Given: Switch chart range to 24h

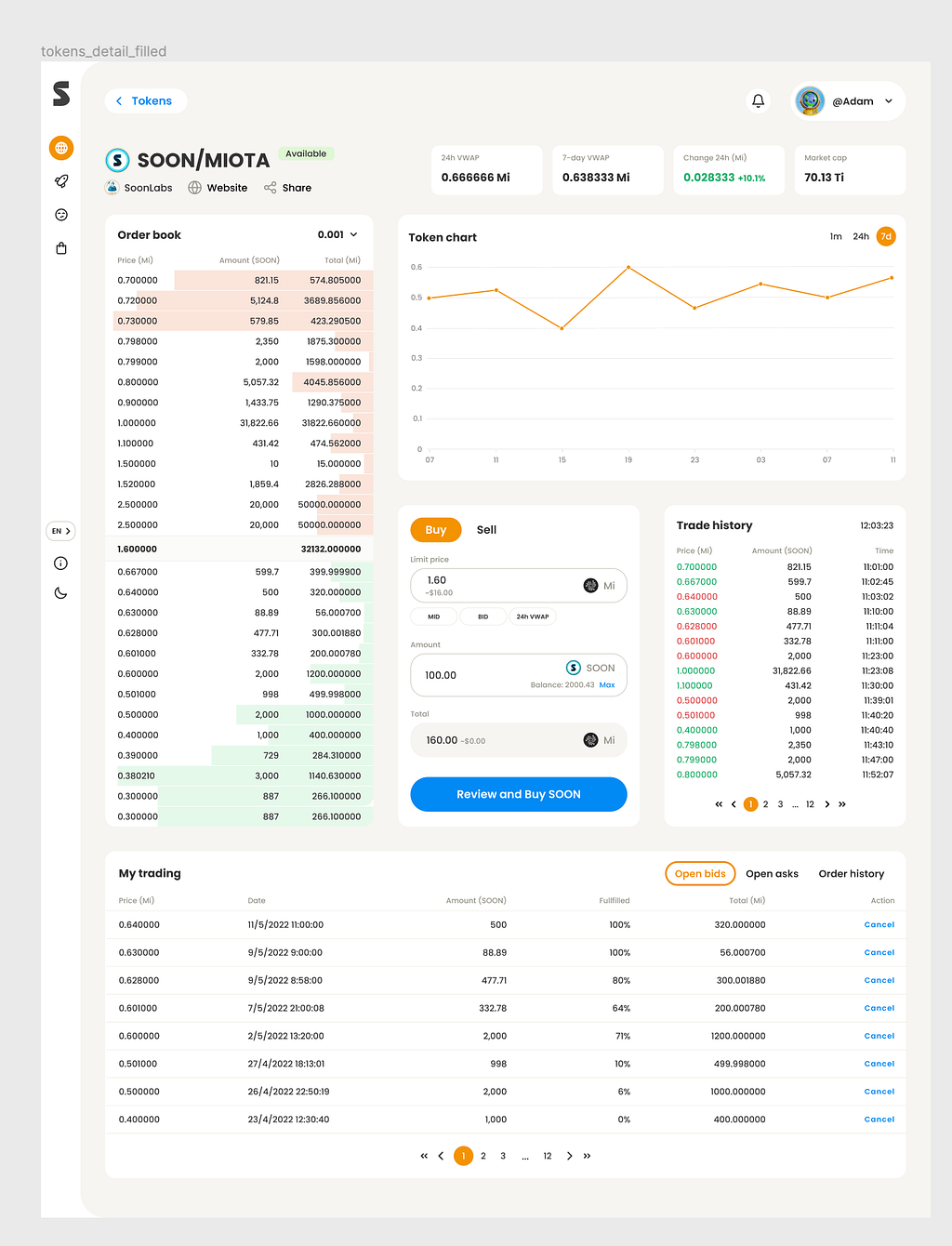Looking at the screenshot, I should [x=861, y=236].
